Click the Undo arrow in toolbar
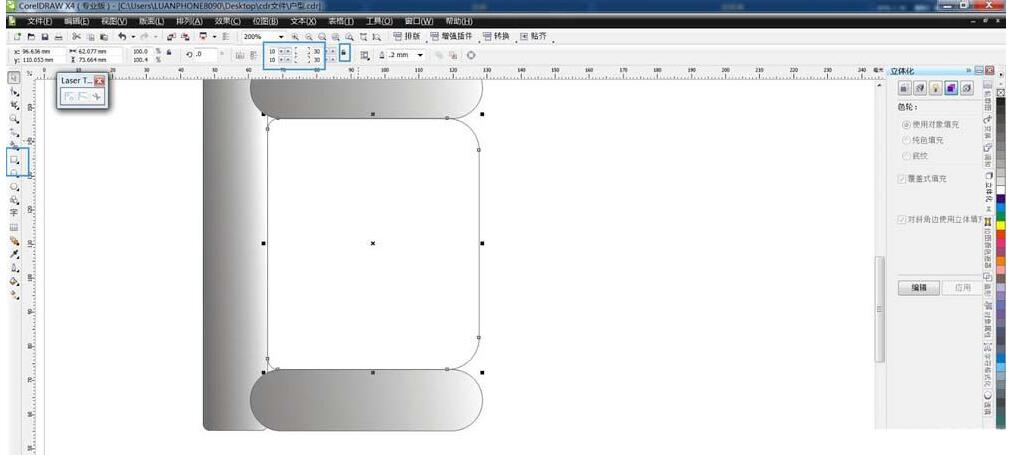The height and width of the screenshot is (455, 1014). [121, 37]
